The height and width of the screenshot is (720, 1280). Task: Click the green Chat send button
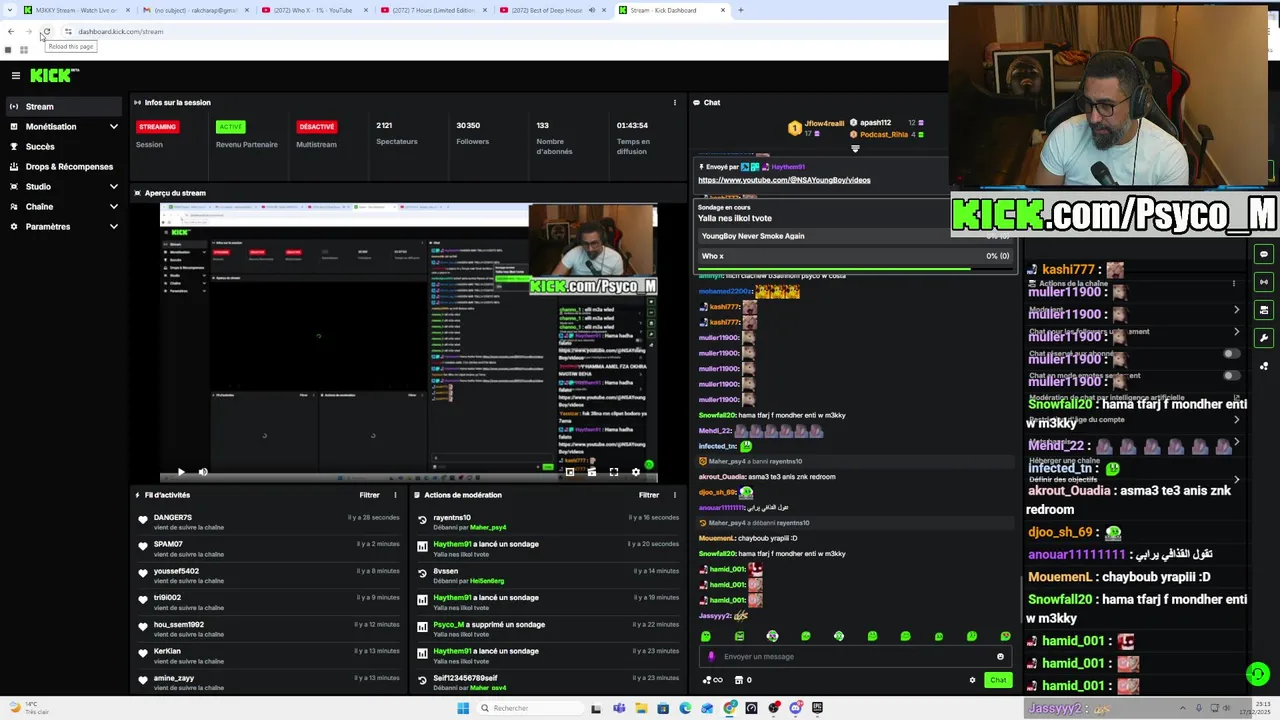(998, 680)
